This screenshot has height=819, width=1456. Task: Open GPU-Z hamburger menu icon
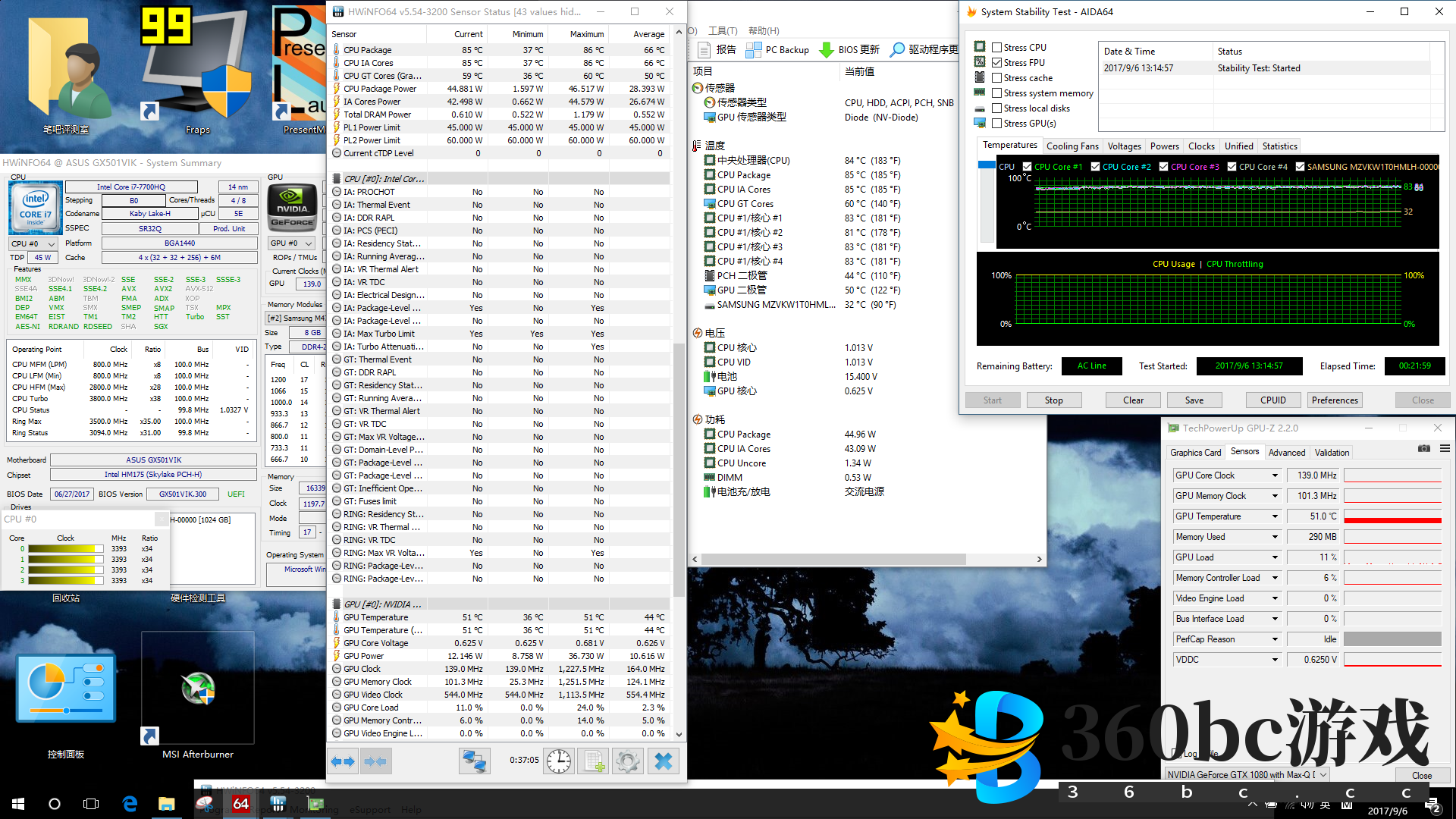point(1445,449)
